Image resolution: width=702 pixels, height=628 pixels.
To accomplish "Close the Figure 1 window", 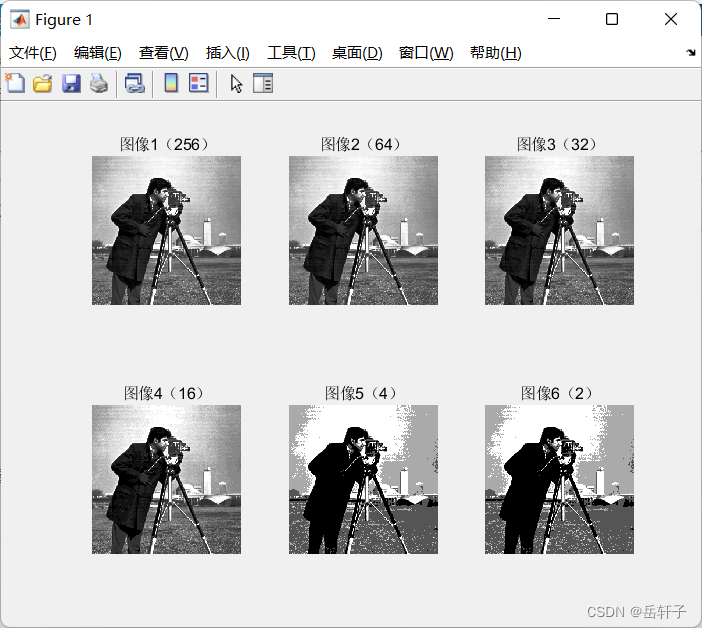I will point(671,19).
